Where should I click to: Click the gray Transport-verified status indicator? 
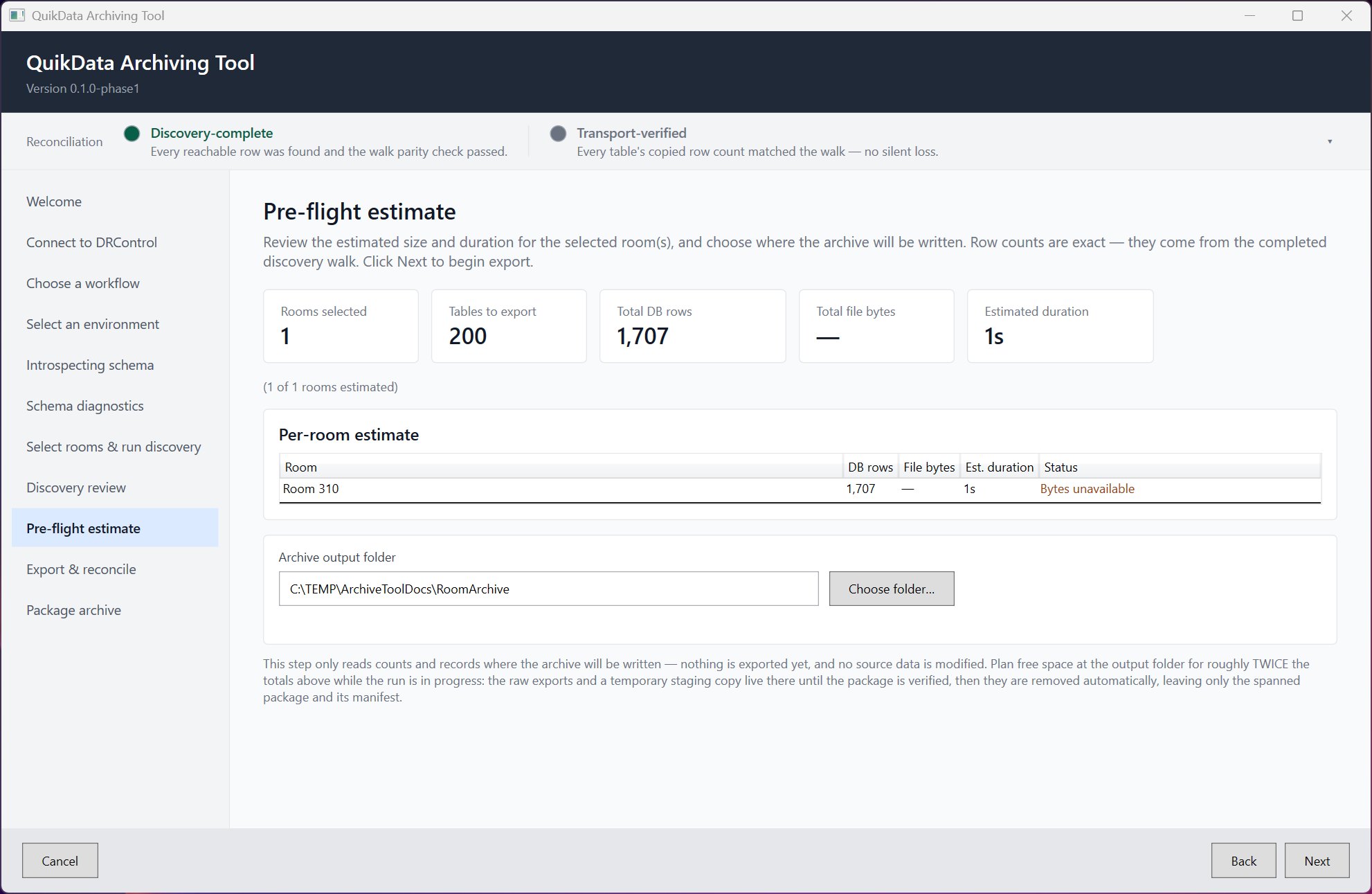point(558,133)
